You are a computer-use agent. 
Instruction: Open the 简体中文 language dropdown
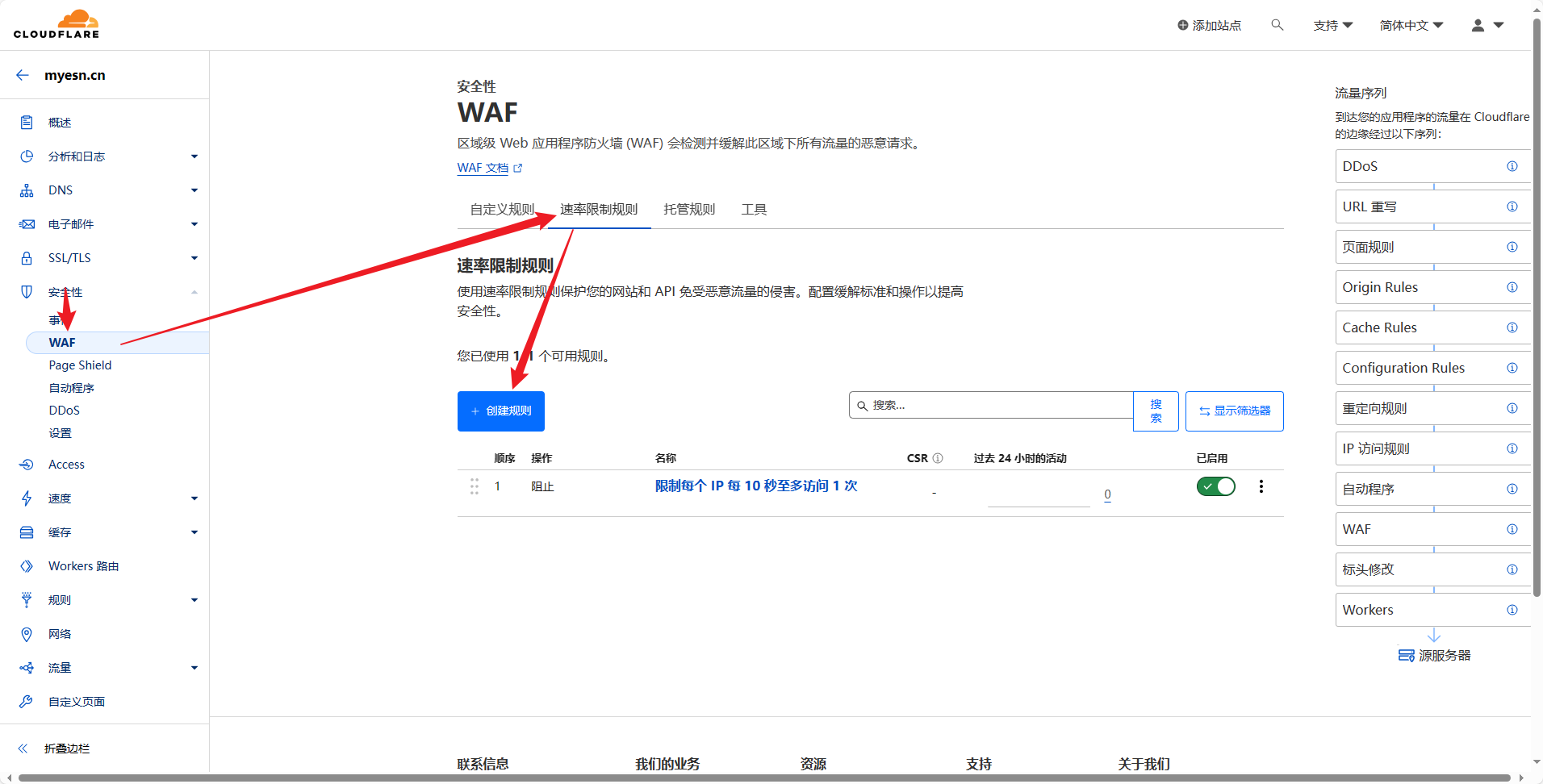click(x=1411, y=25)
